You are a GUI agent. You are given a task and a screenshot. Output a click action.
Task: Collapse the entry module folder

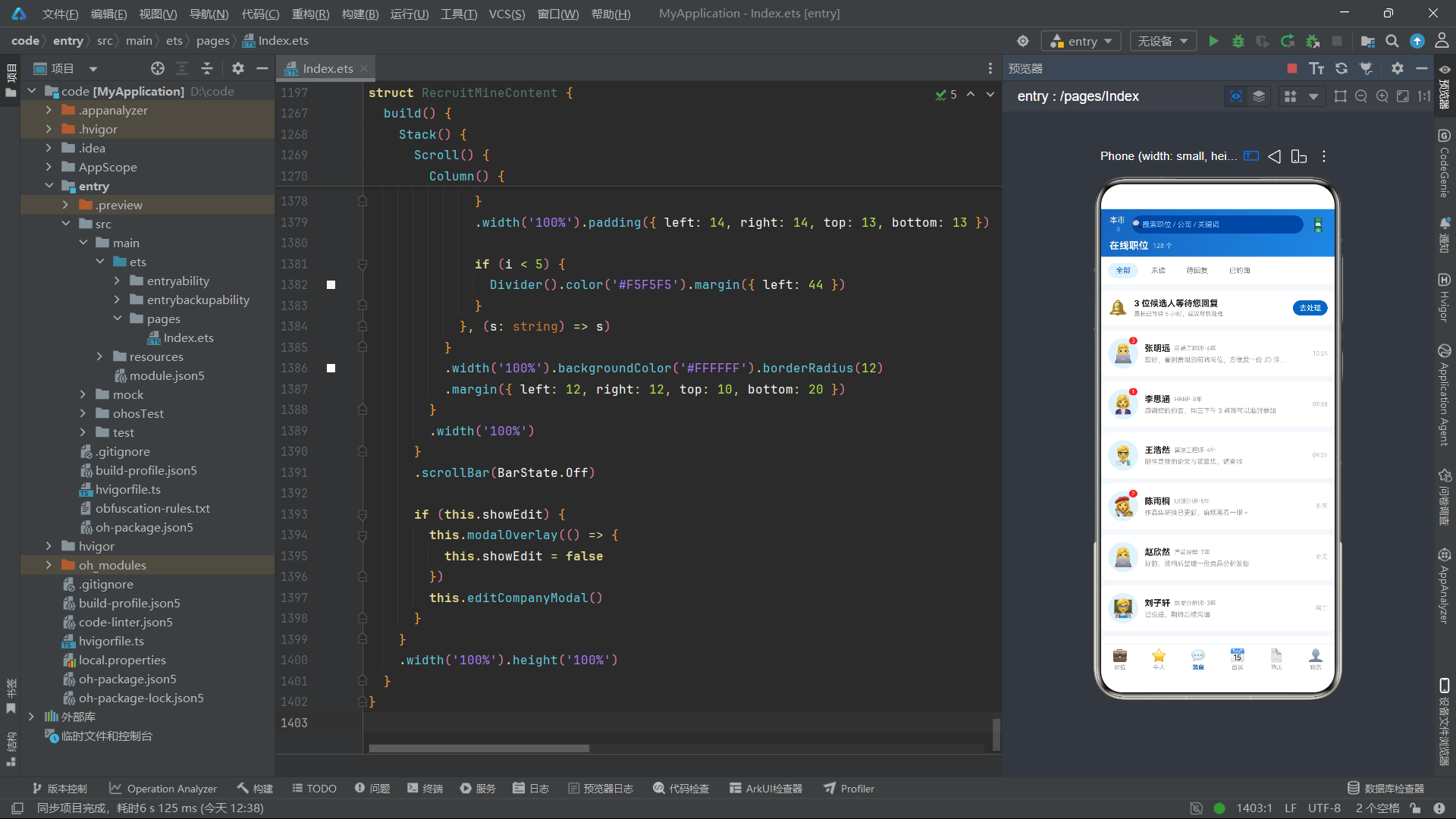pyautogui.click(x=49, y=186)
